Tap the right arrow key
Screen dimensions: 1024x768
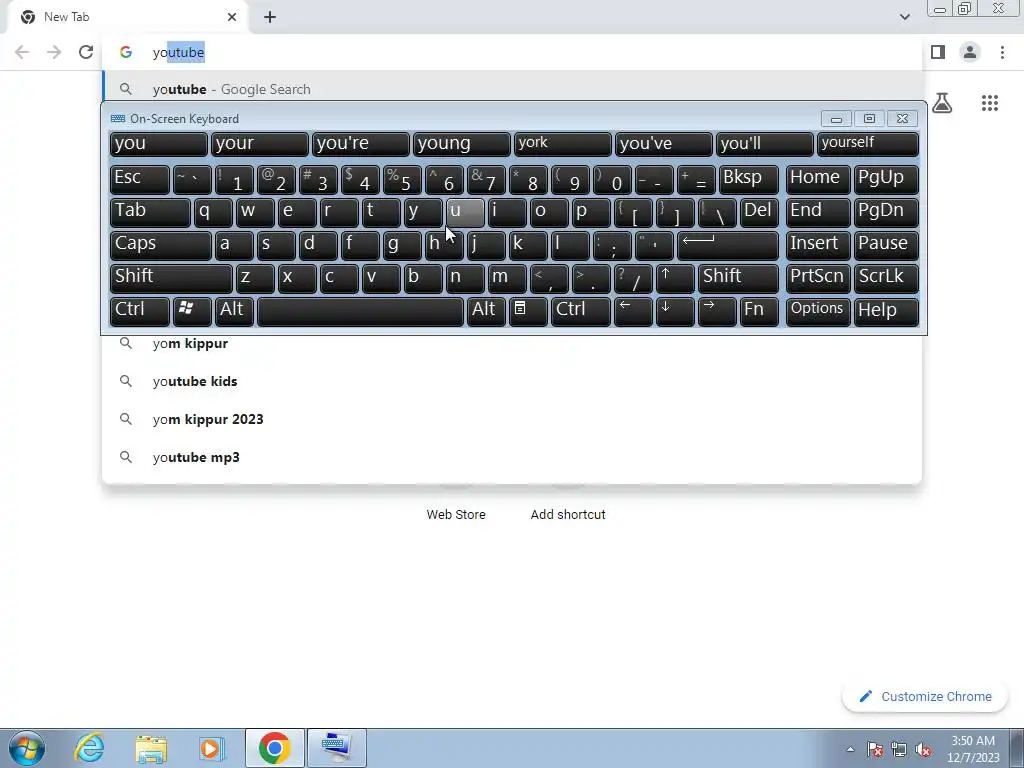[x=717, y=312]
